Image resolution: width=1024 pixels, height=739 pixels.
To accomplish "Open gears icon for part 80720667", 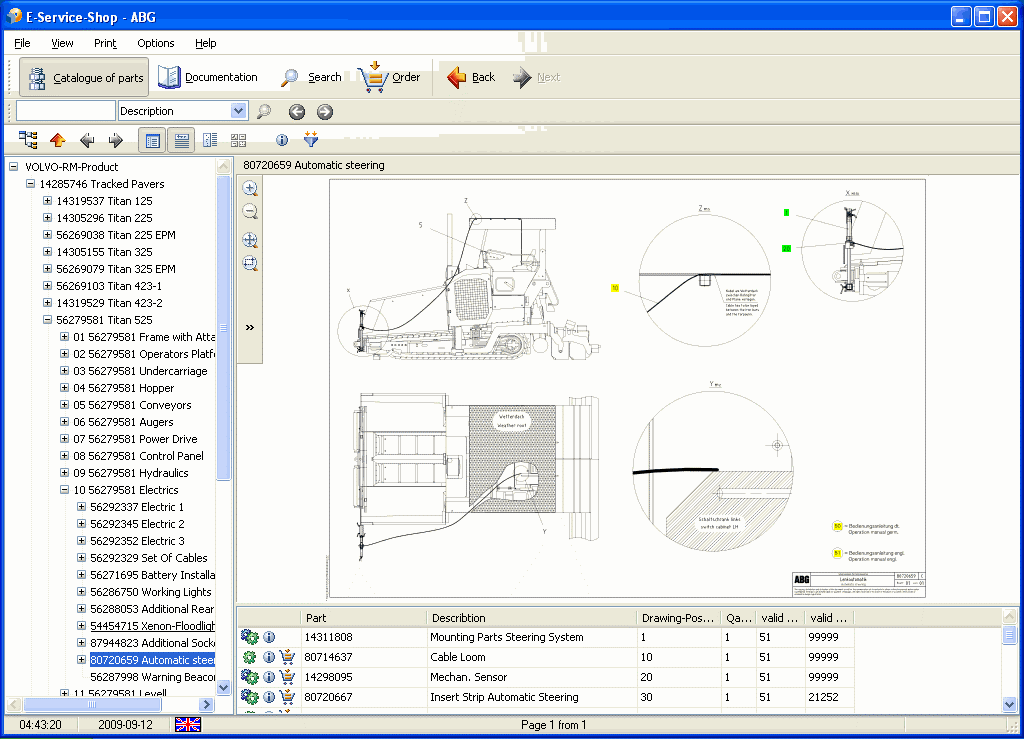I will [x=249, y=697].
